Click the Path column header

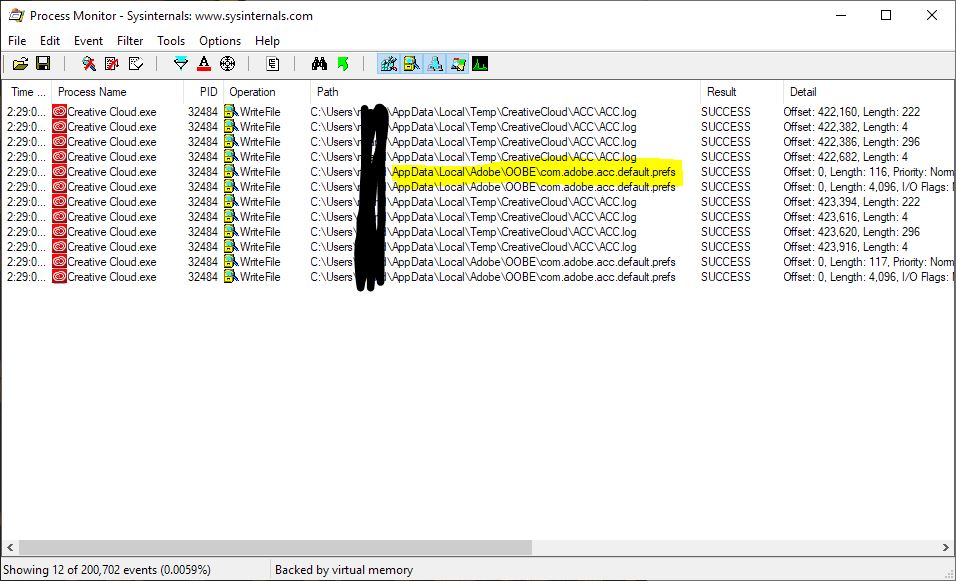point(505,92)
